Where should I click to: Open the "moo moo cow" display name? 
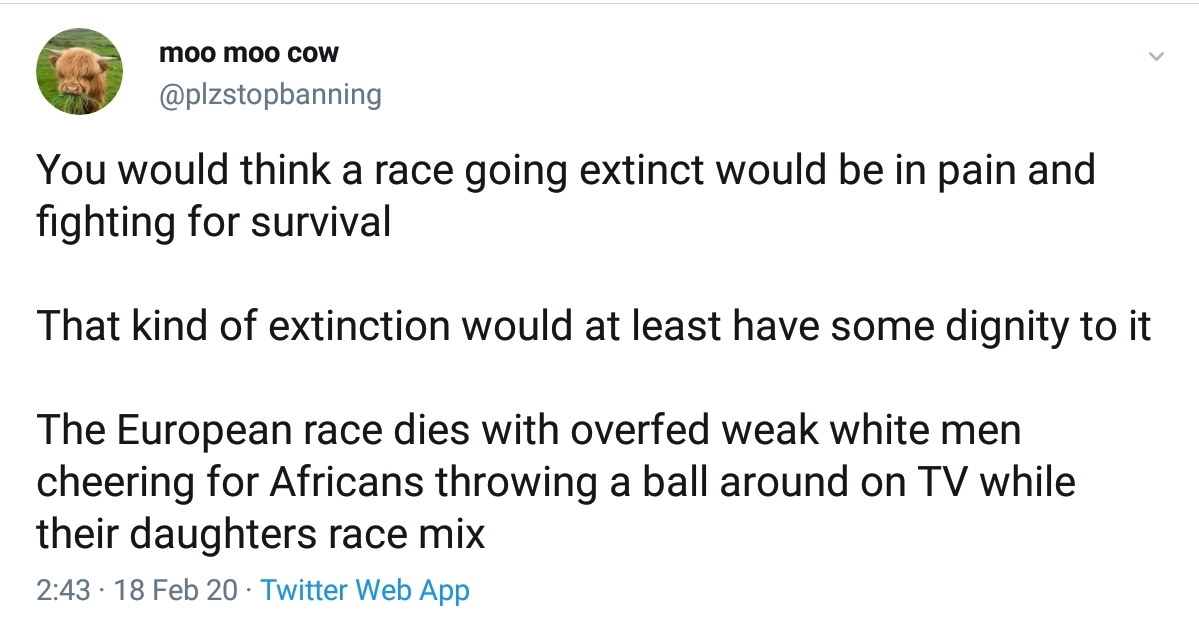tap(249, 54)
